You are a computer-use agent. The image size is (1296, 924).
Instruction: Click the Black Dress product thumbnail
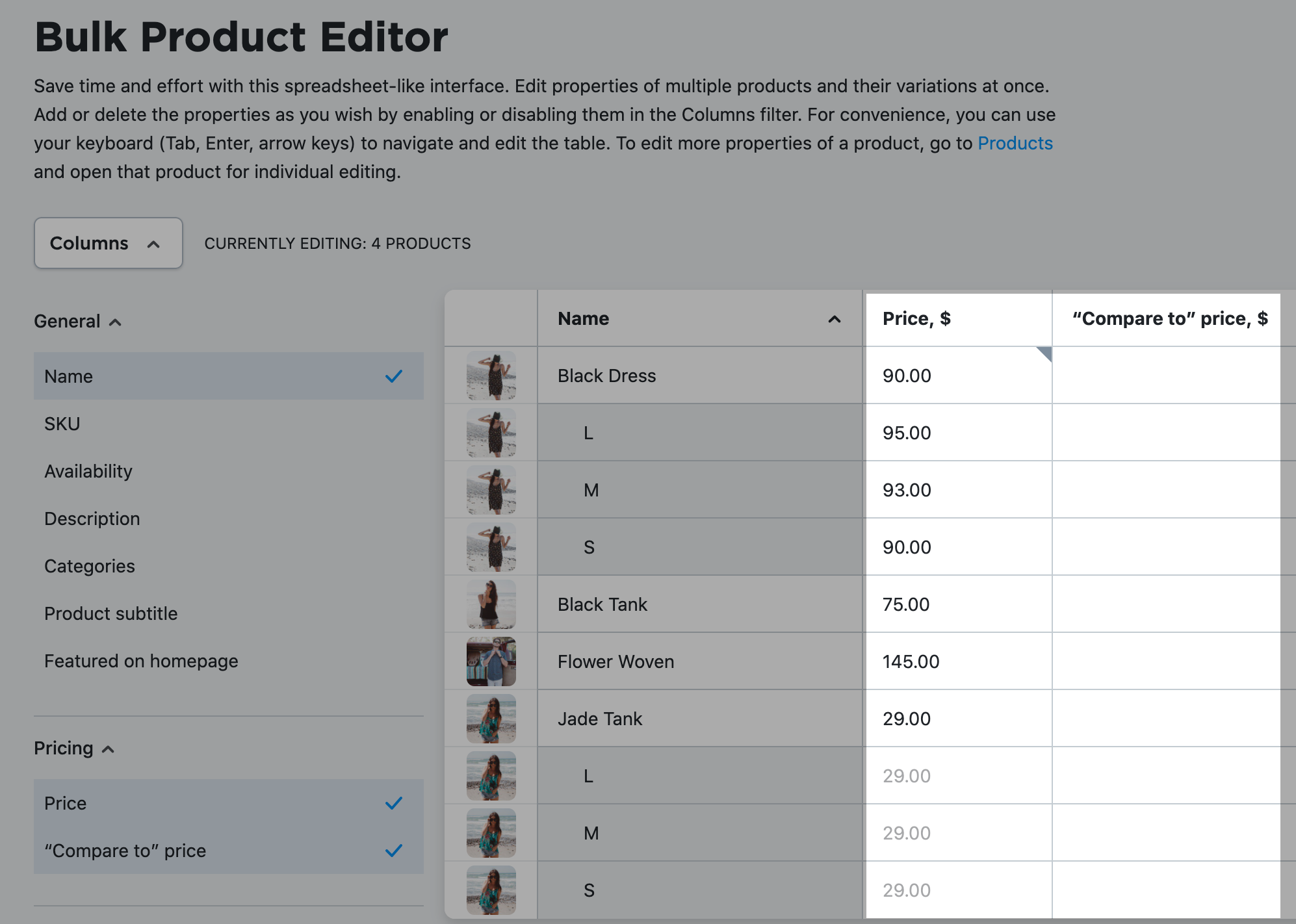[x=491, y=376]
